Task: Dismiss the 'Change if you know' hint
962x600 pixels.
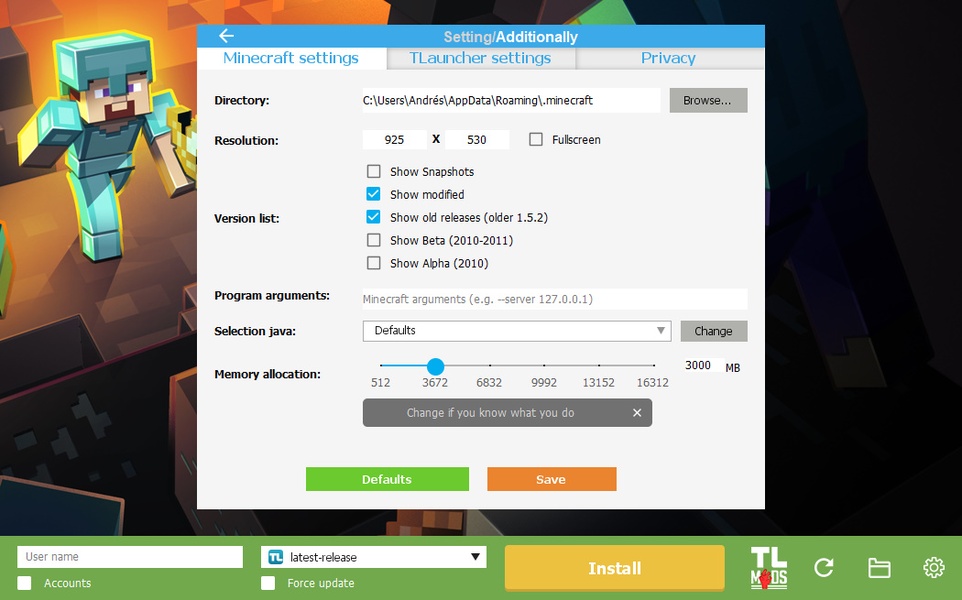Action: coord(637,413)
